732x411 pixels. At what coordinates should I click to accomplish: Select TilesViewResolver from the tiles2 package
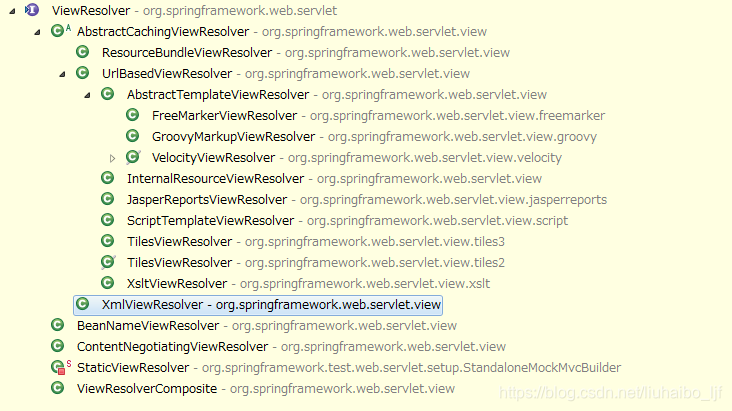tap(316, 263)
